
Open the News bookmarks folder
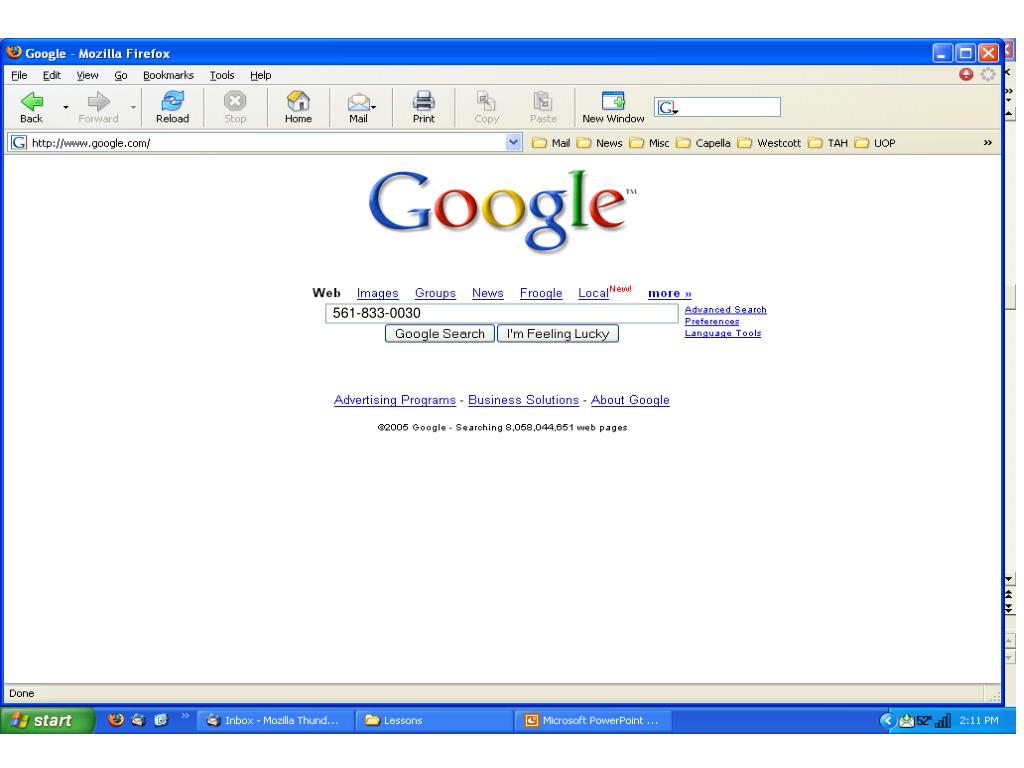coord(600,143)
